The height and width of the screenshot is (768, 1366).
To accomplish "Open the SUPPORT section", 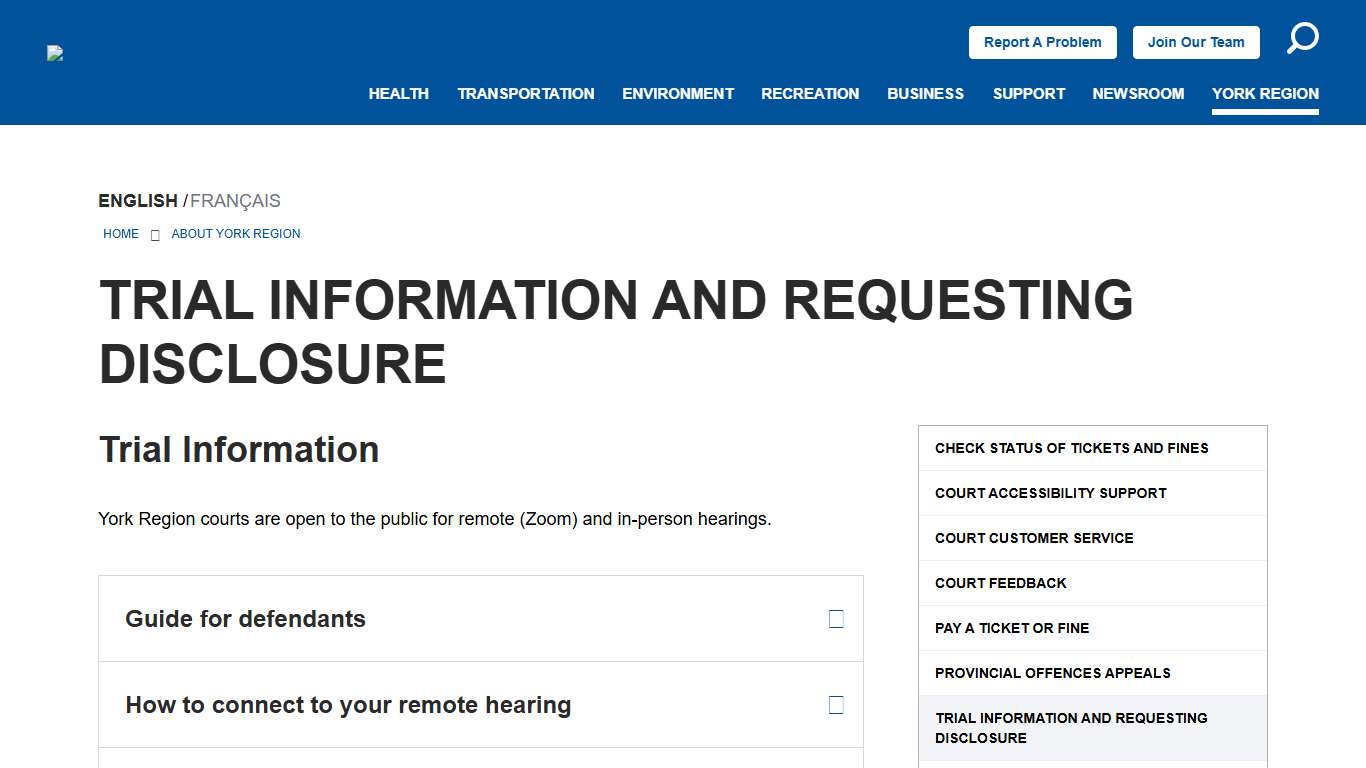I will tap(1028, 93).
